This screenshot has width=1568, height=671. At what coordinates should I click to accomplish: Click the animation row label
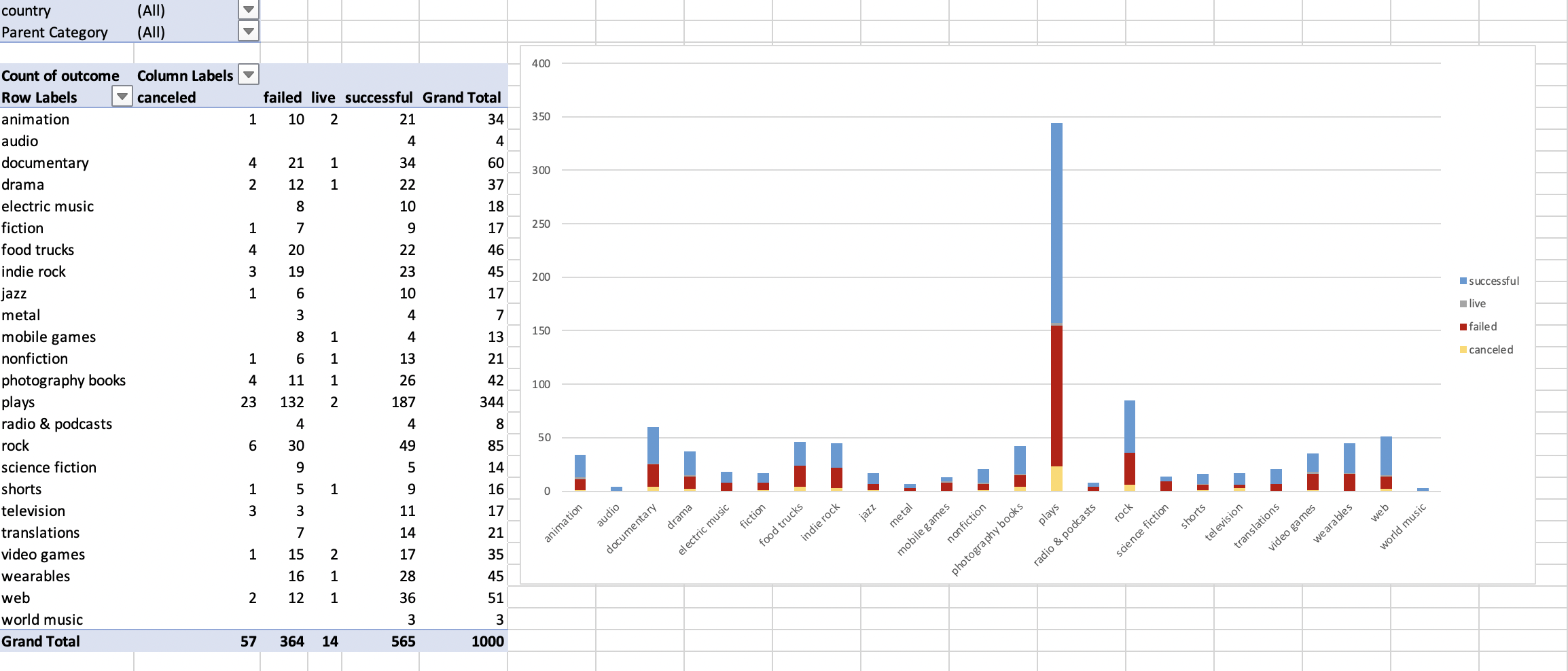click(x=35, y=119)
